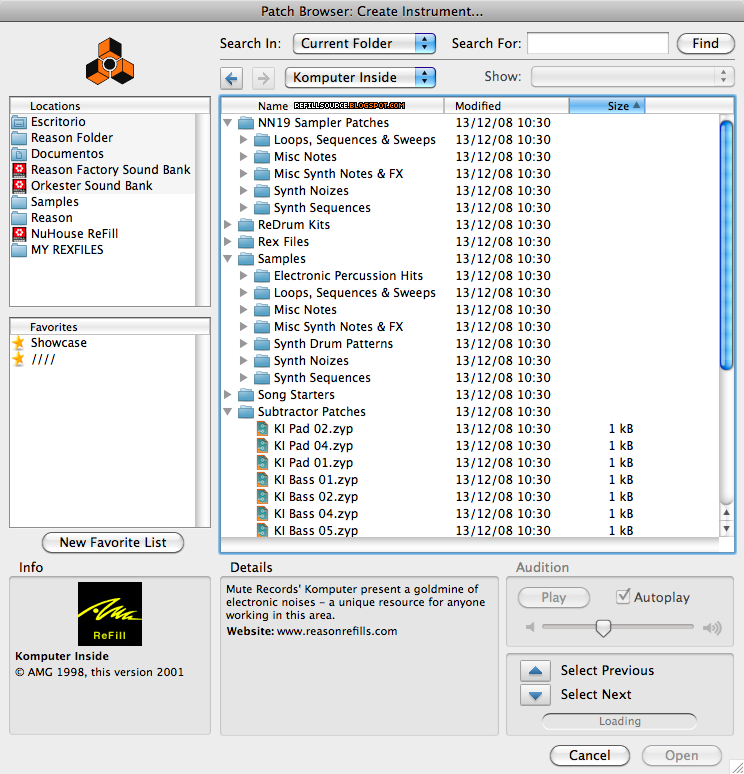Click the Cancel button
Screen dimensions: 744x774
[589, 755]
